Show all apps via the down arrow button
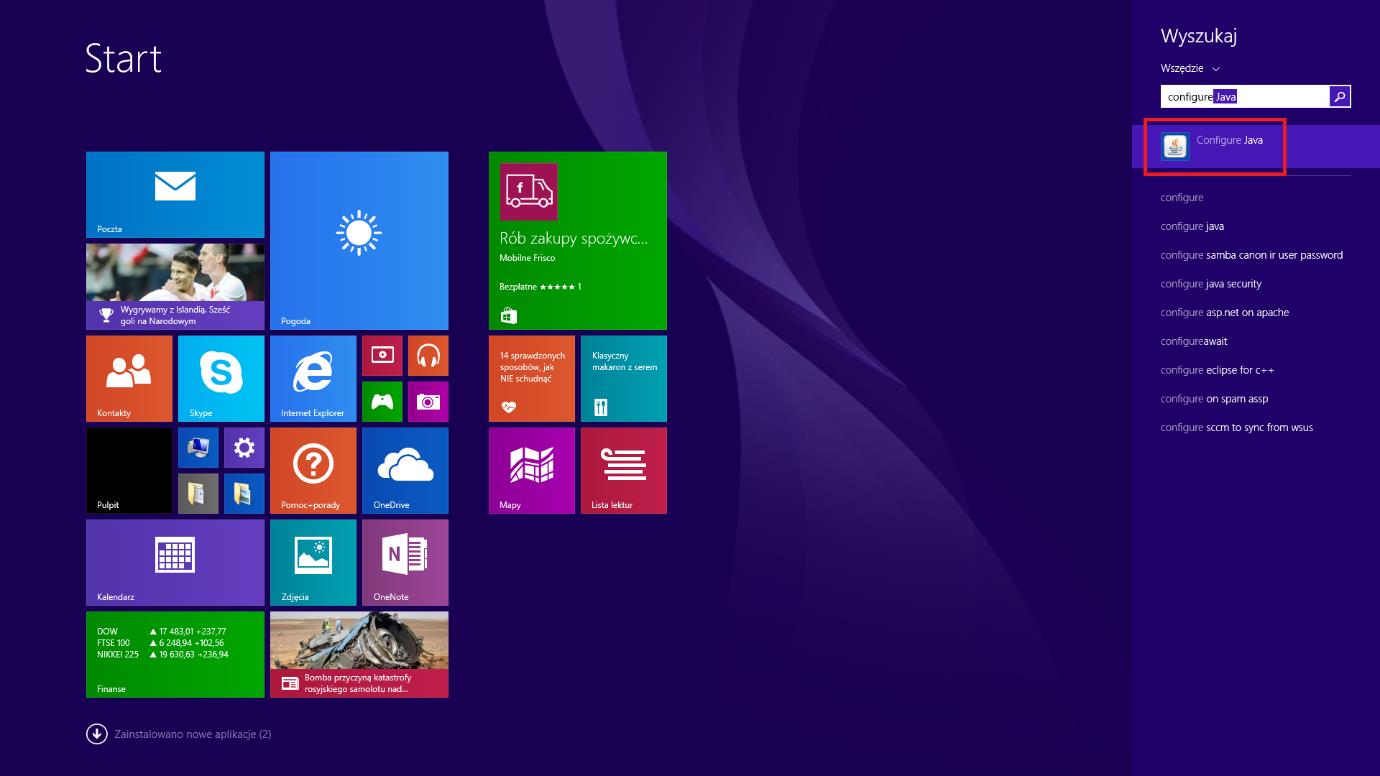Image resolution: width=1380 pixels, height=776 pixels. pos(97,734)
